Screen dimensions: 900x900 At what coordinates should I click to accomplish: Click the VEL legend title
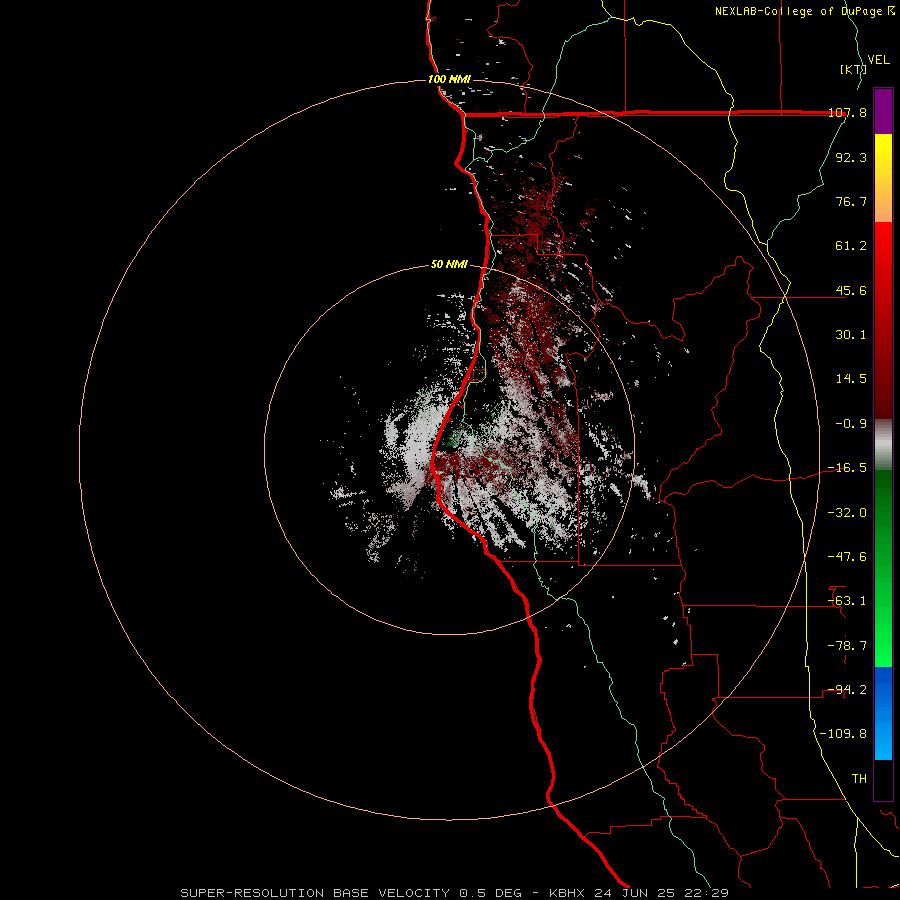coord(879,60)
